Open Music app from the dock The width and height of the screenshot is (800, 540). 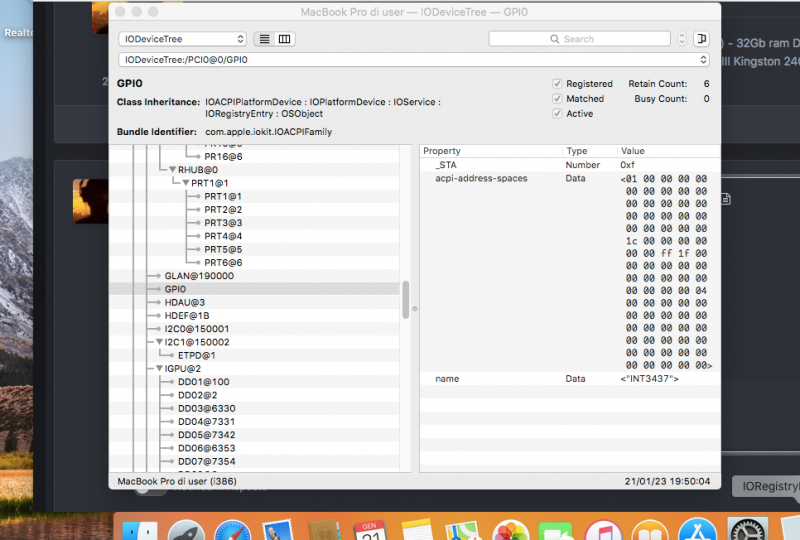[x=603, y=532]
